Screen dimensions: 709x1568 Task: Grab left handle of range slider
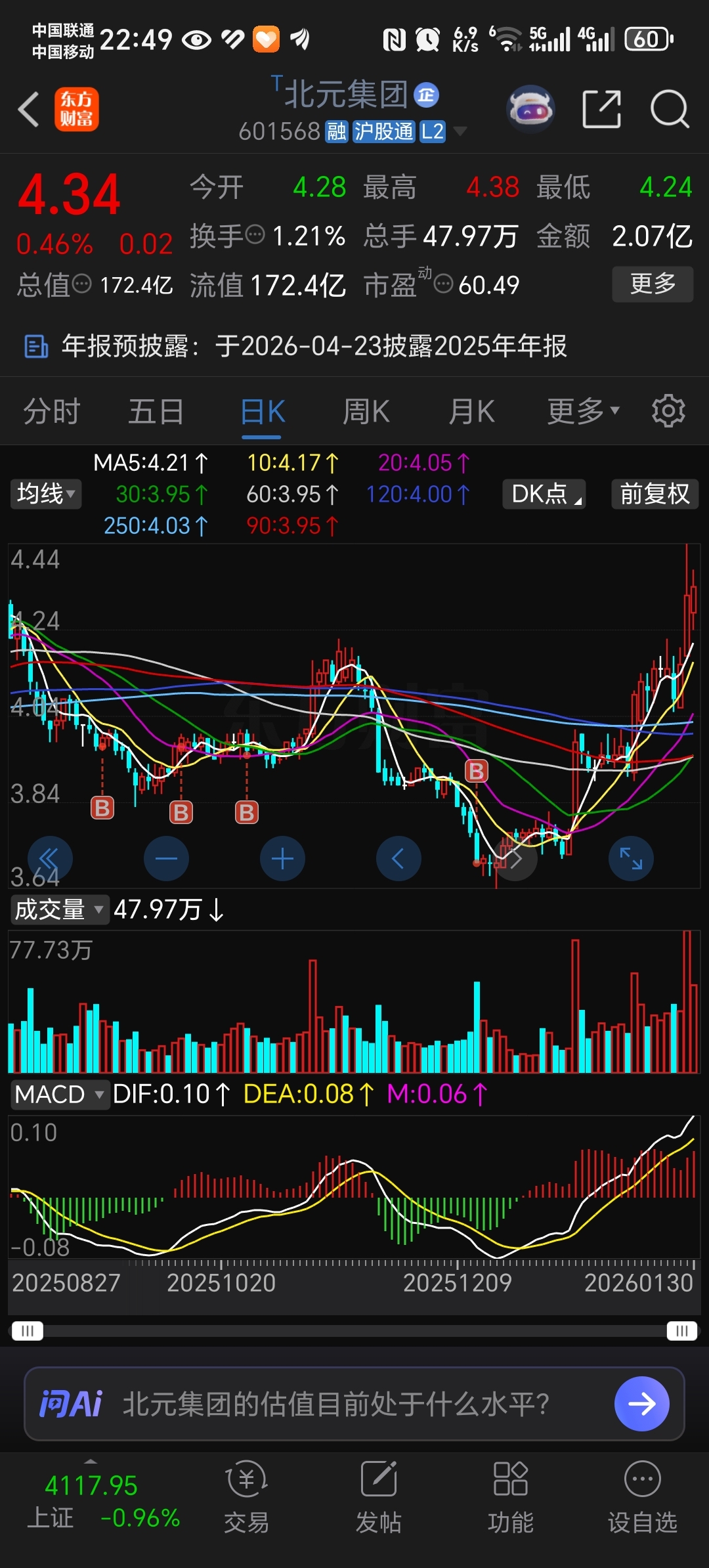click(28, 1331)
